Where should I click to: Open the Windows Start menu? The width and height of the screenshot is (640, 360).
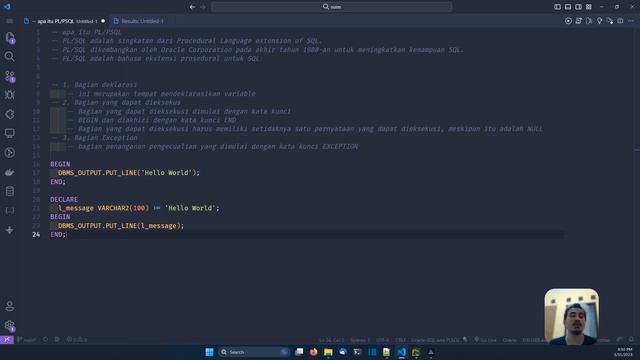209,352
